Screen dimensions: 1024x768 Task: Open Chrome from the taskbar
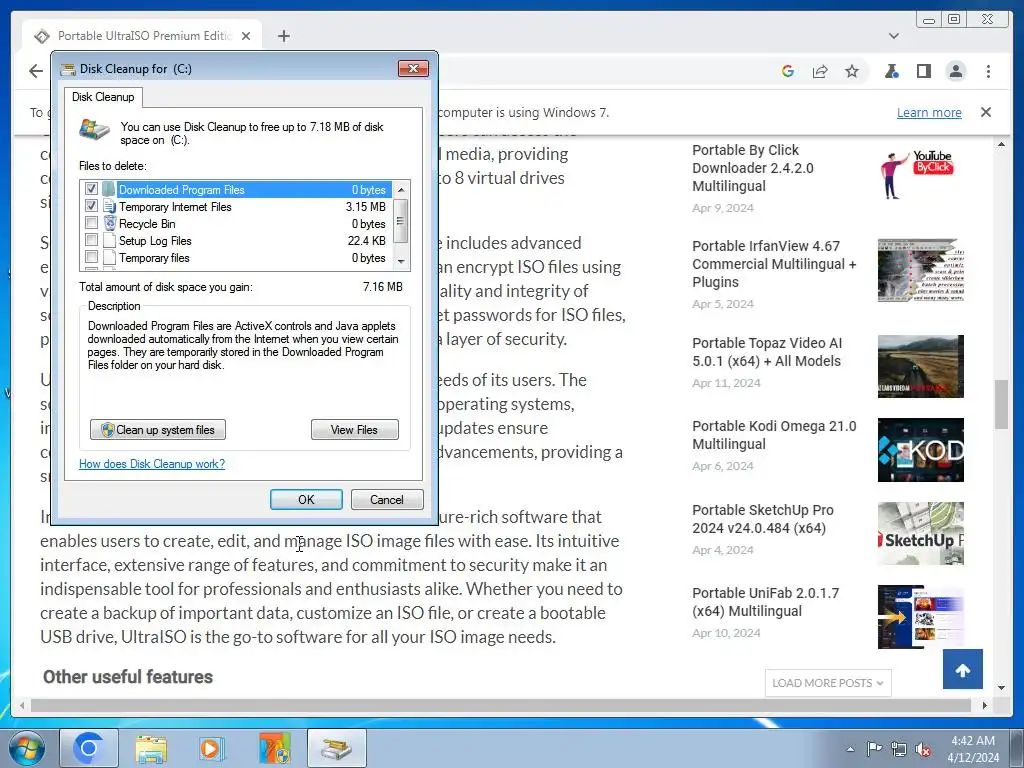(x=89, y=748)
